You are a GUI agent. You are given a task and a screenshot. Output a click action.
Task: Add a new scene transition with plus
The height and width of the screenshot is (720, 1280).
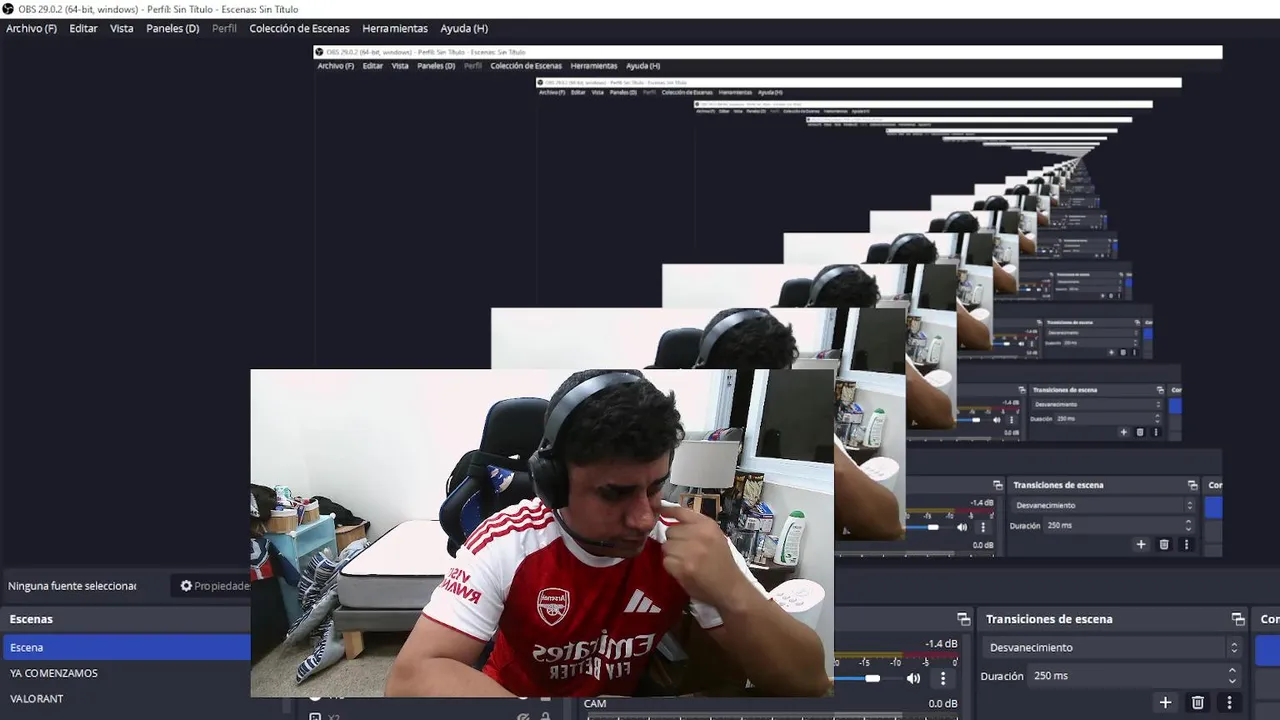(1165, 703)
